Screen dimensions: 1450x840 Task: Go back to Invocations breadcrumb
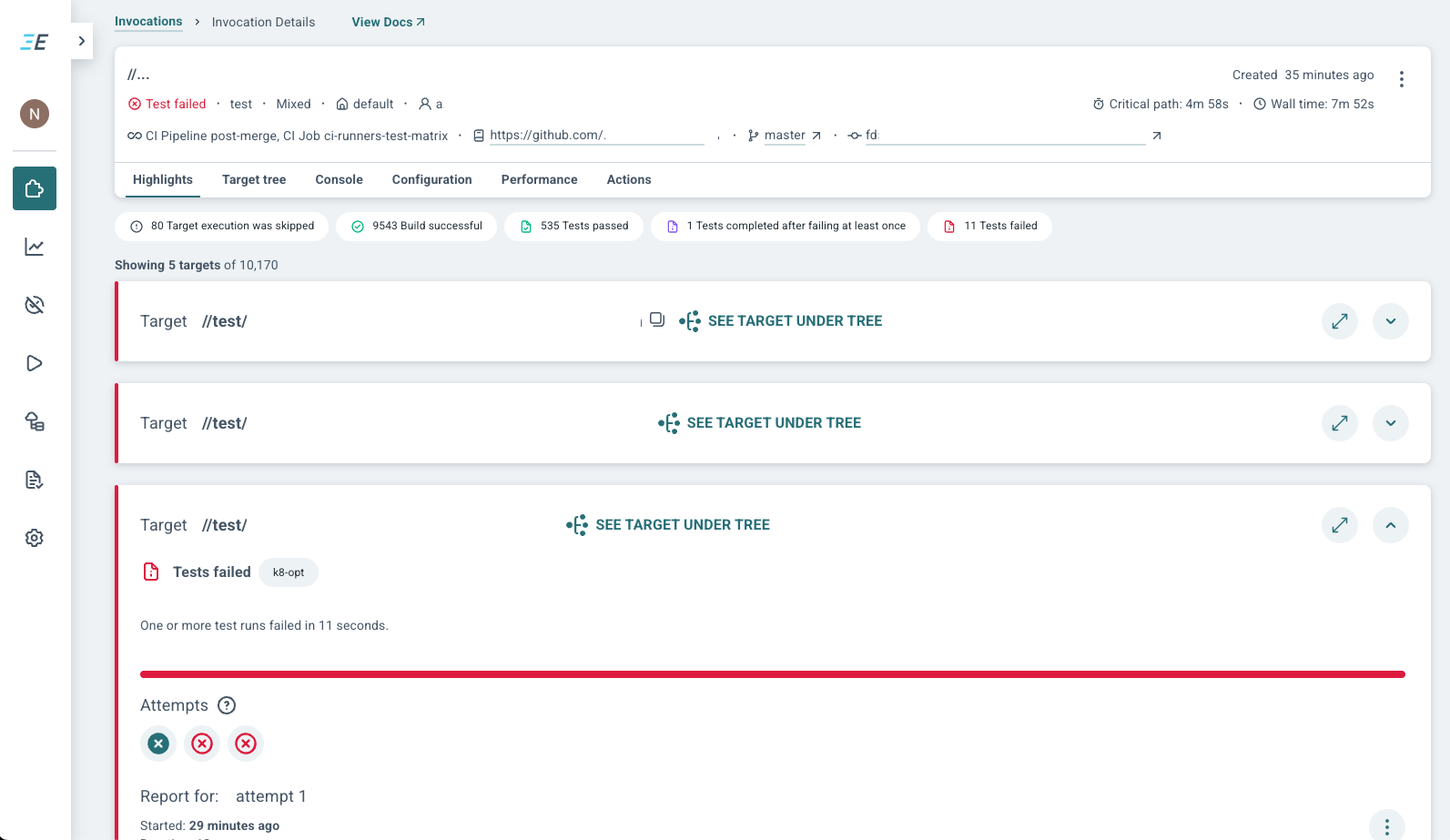(148, 22)
